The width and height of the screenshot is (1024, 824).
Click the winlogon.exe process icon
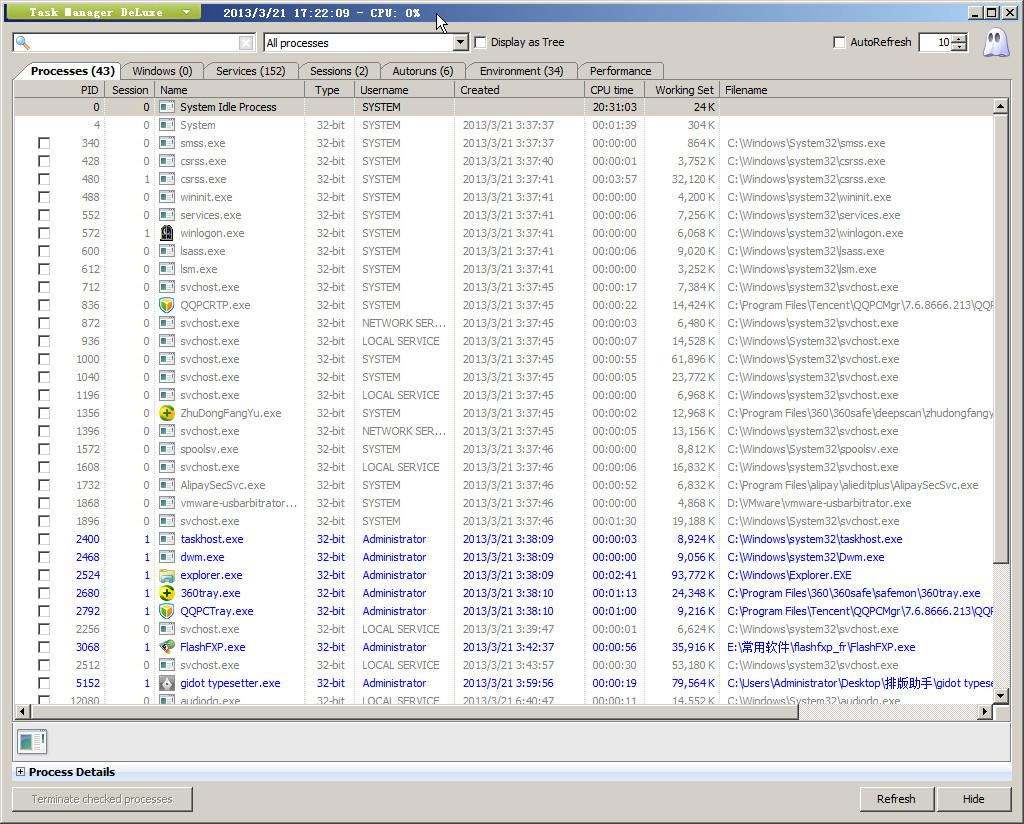167,233
